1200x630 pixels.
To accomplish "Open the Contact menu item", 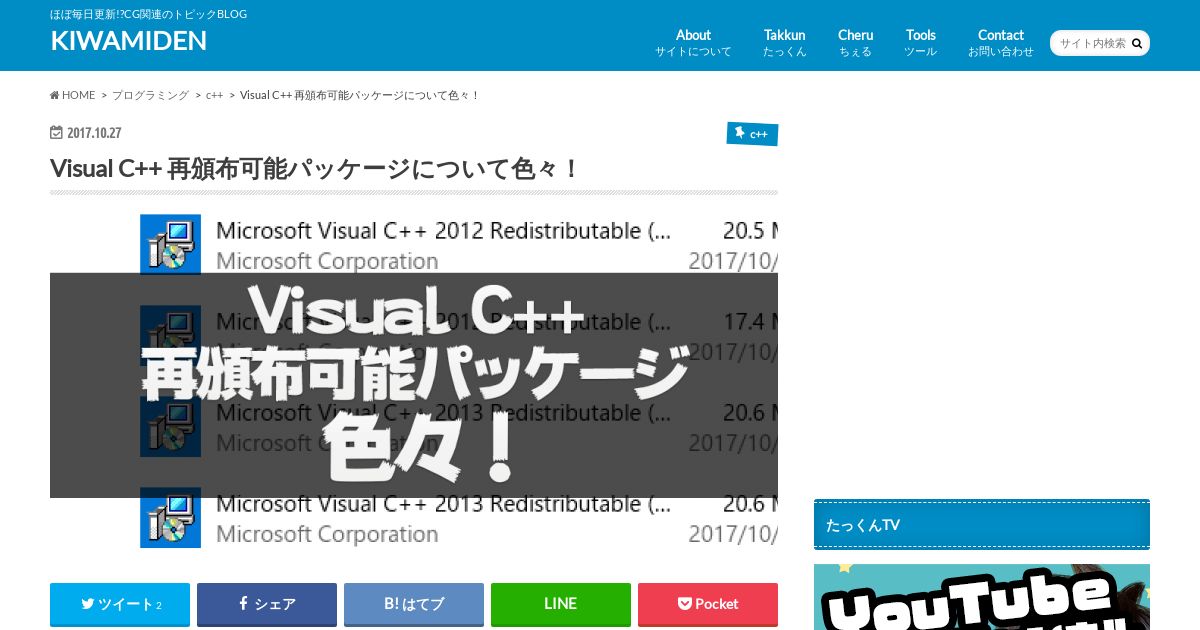I will pyautogui.click(x=1001, y=43).
